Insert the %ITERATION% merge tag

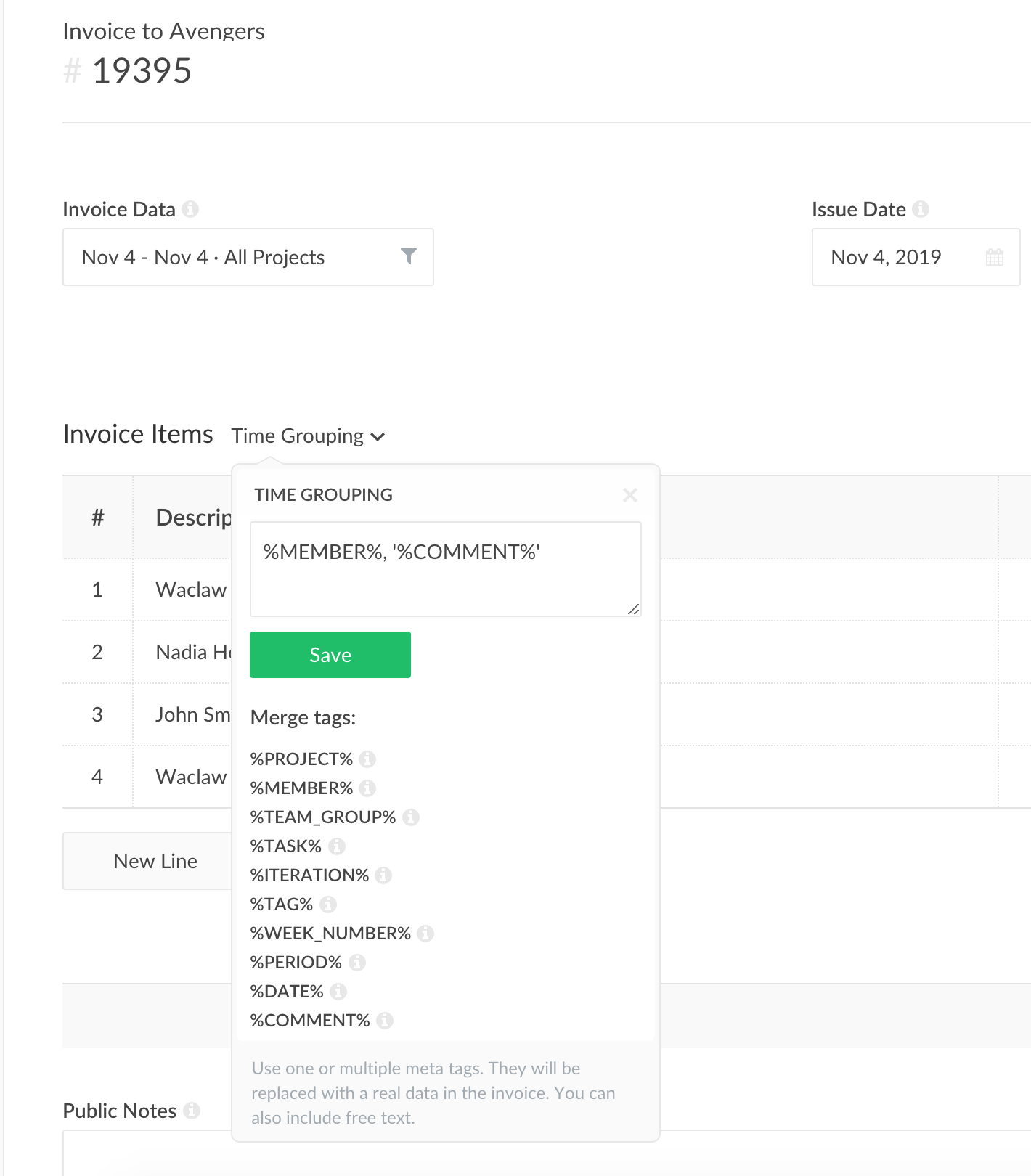pyautogui.click(x=309, y=875)
